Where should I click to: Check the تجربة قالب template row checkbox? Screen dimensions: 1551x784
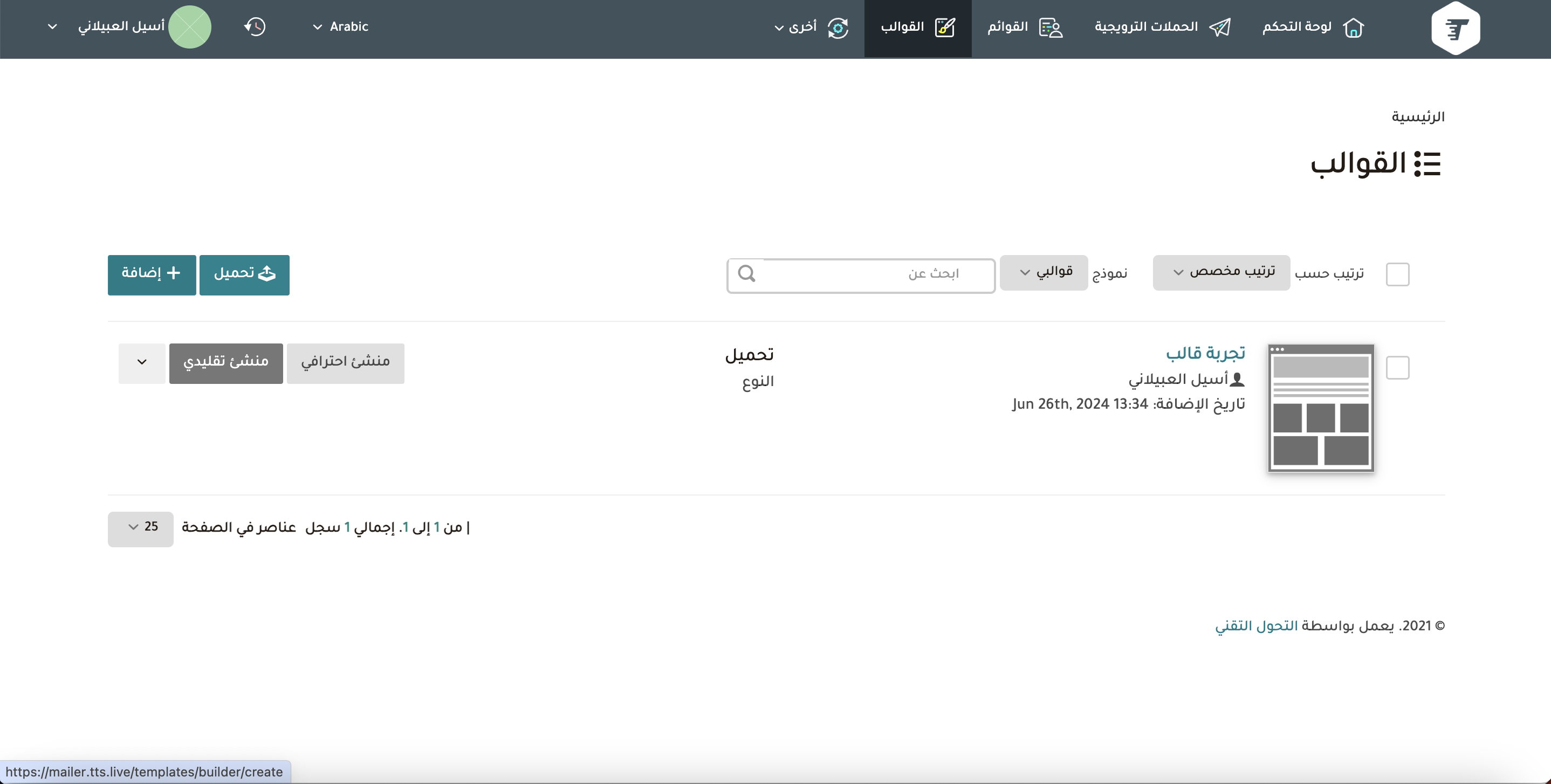click(x=1397, y=367)
